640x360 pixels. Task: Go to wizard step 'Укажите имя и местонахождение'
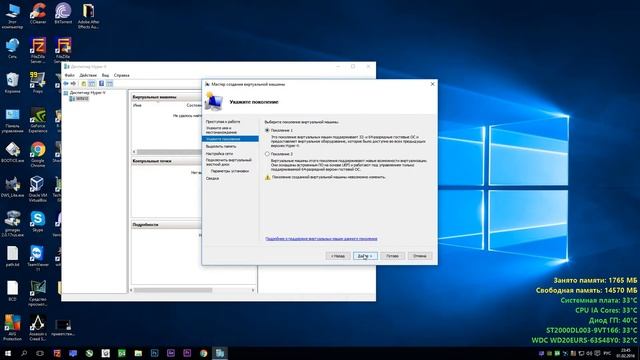[x=221, y=130]
